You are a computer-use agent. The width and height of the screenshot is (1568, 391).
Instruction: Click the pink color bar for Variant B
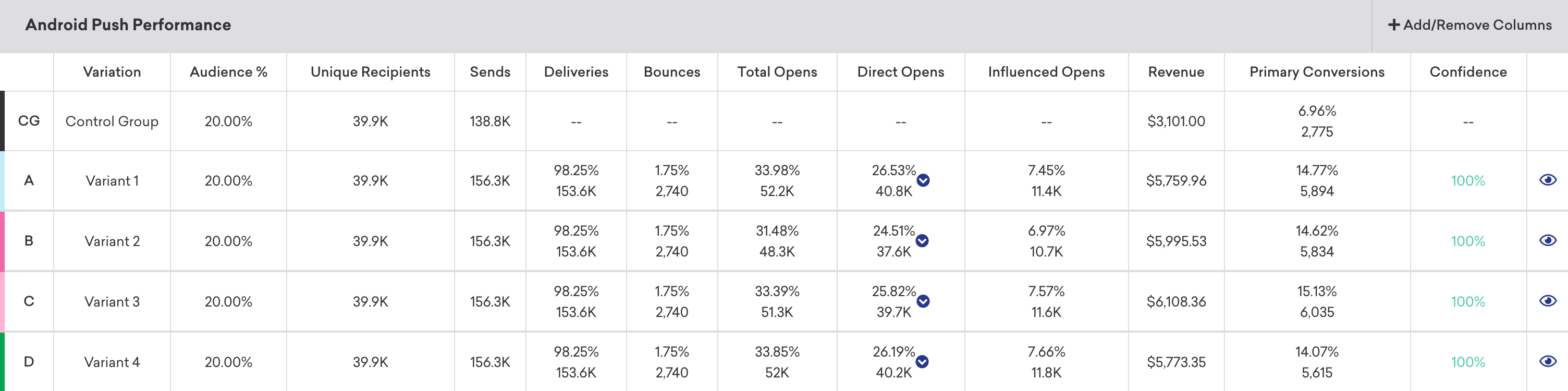(3, 240)
